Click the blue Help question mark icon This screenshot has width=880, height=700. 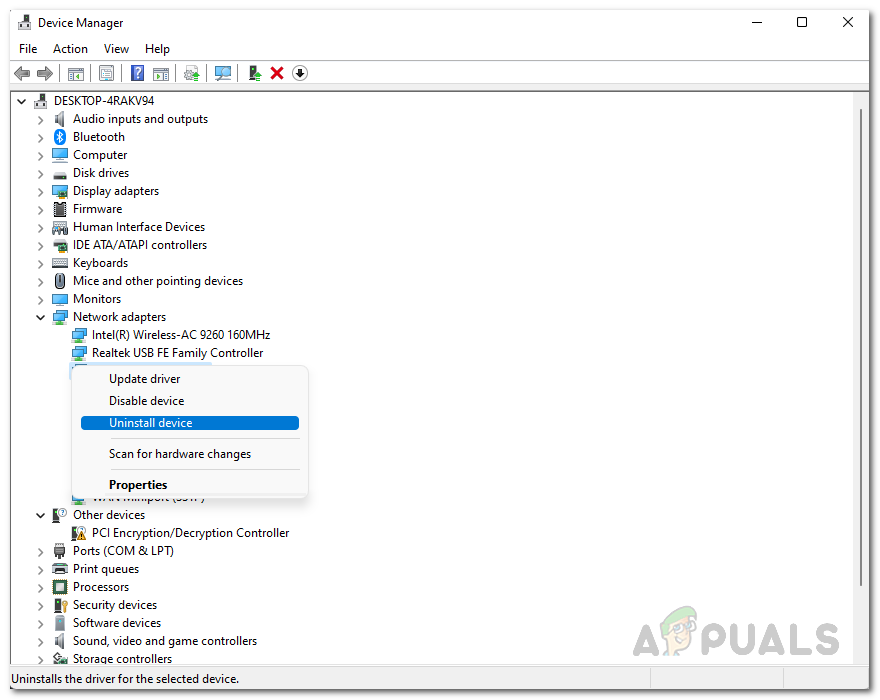coord(137,73)
